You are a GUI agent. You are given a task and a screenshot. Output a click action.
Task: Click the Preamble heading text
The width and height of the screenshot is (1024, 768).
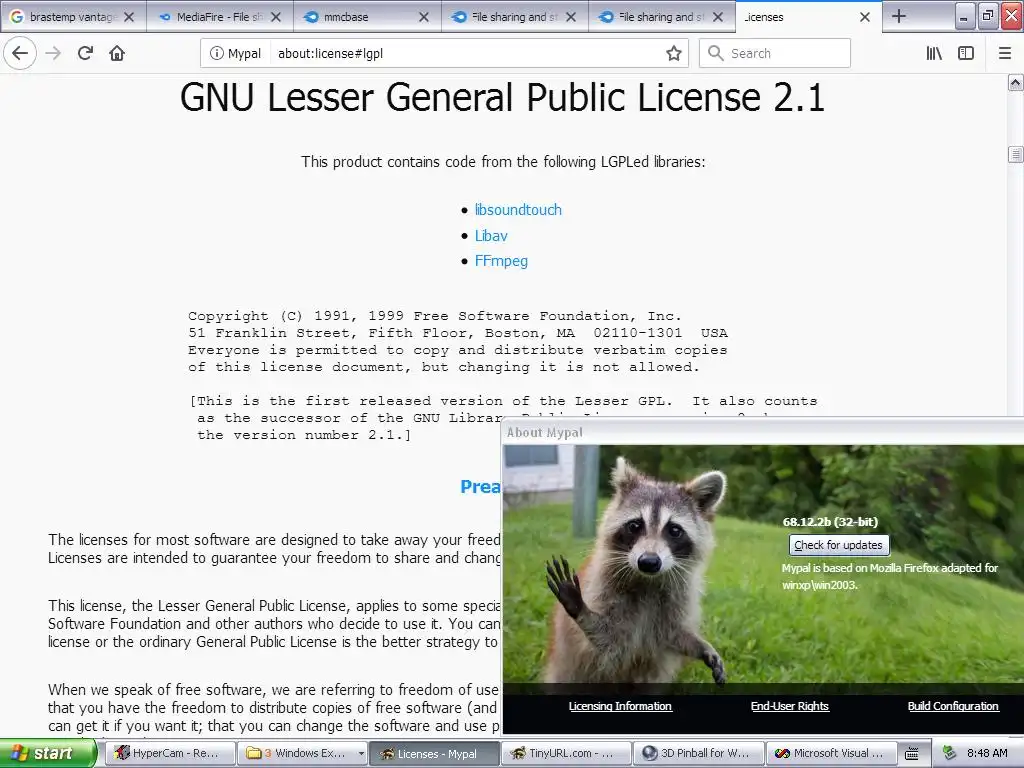[481, 487]
